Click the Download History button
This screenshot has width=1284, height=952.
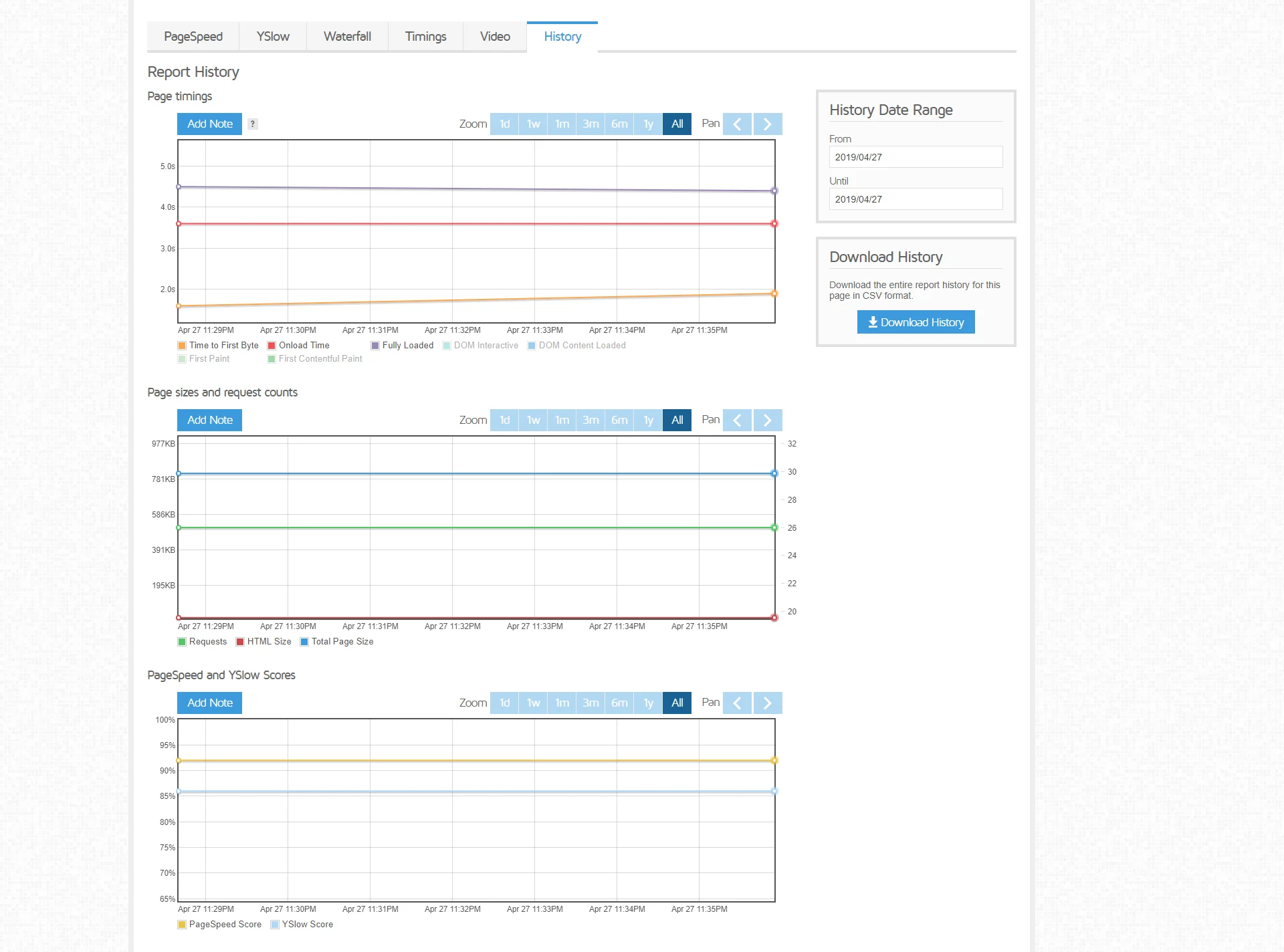click(x=916, y=322)
